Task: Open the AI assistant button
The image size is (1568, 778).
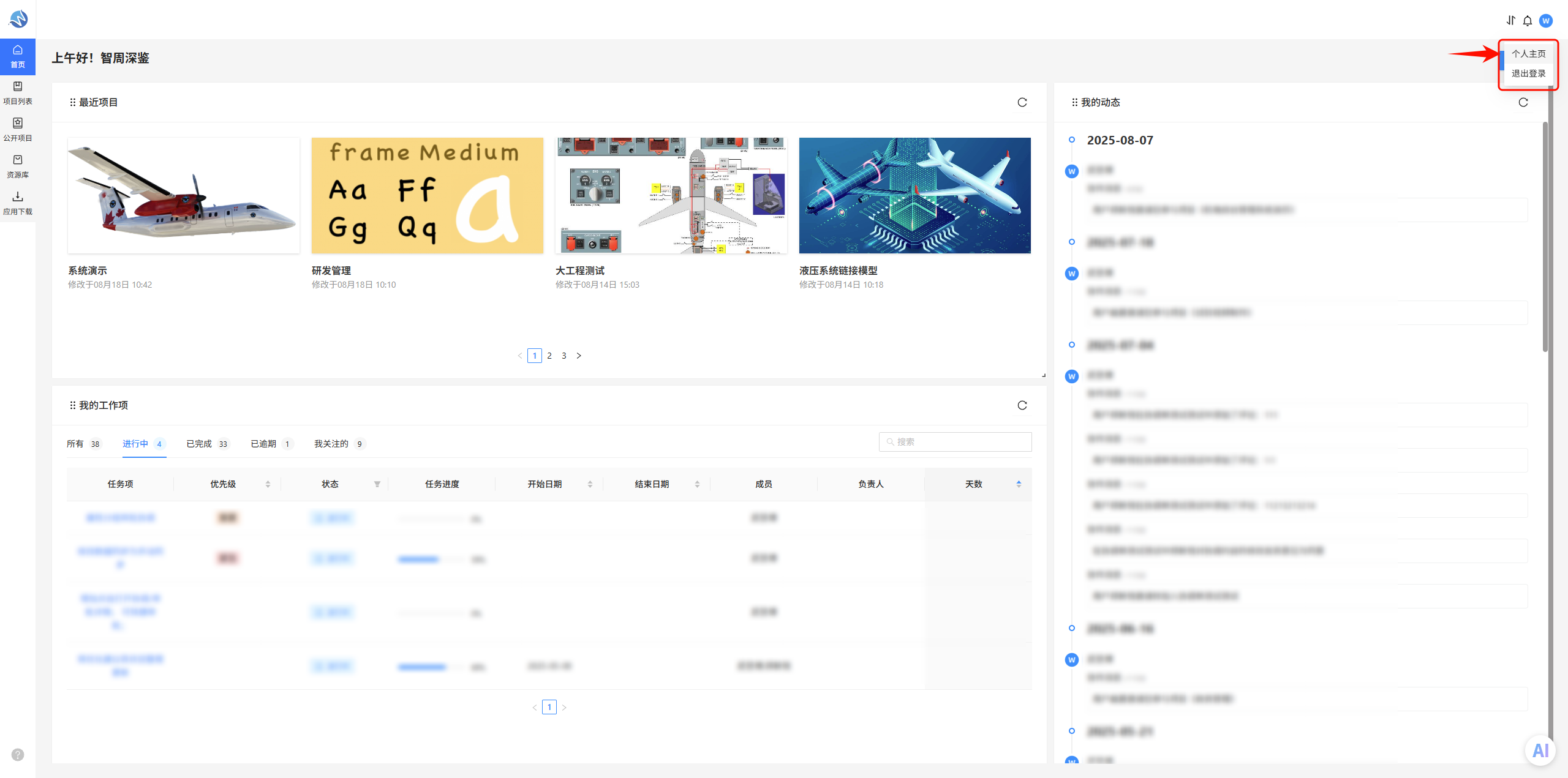Action: tap(1540, 750)
